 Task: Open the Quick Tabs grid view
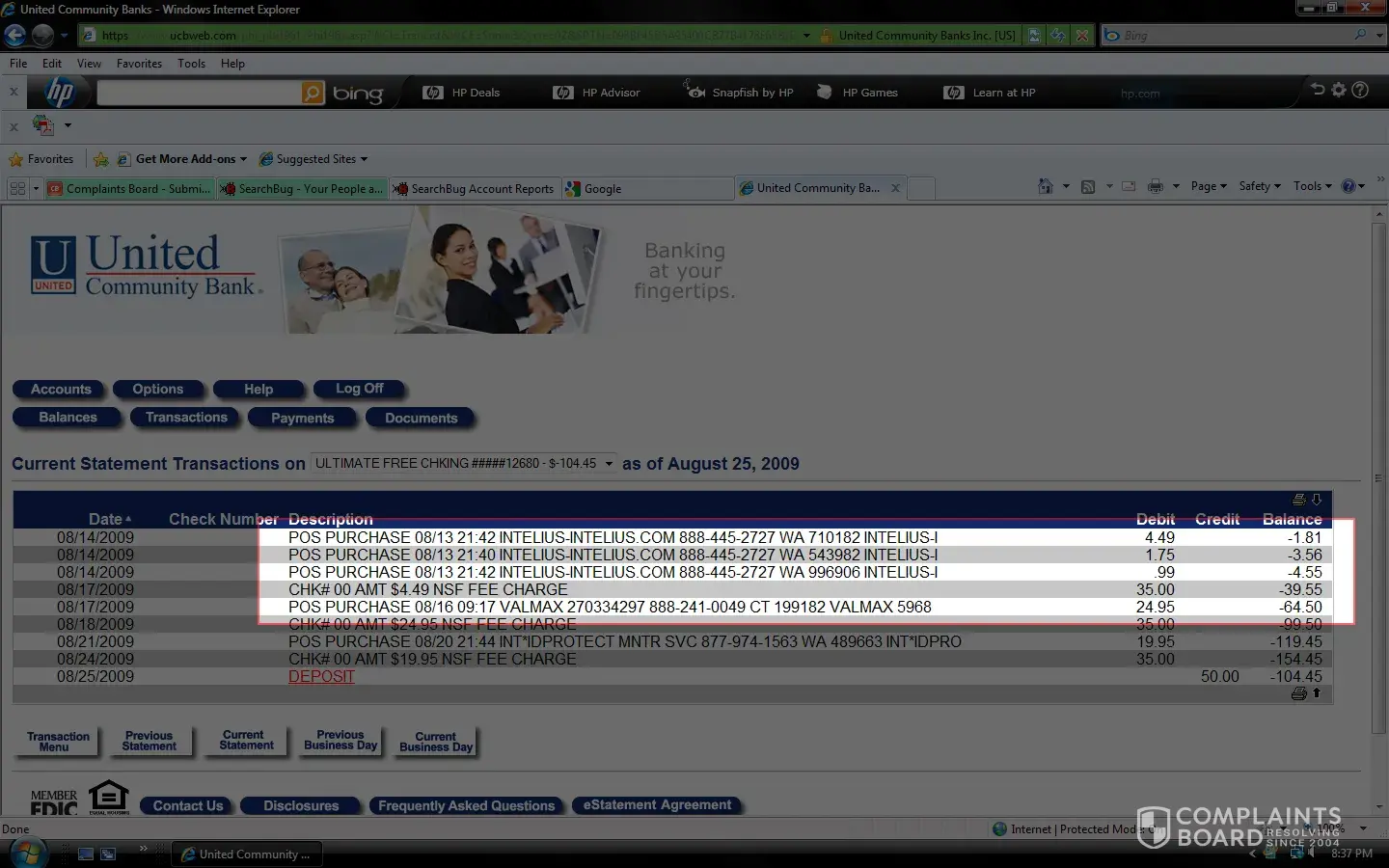pyautogui.click(x=17, y=188)
